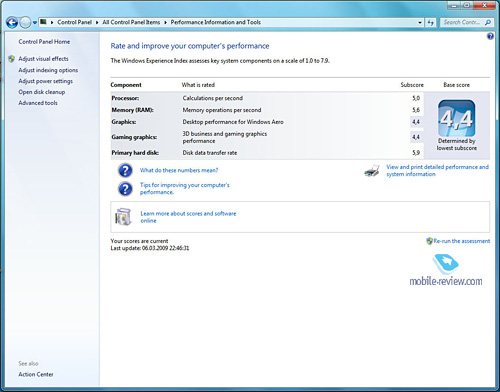Image resolution: width=500 pixels, height=392 pixels.
Task: Click Re-run the assessment link
Action: click(x=462, y=241)
